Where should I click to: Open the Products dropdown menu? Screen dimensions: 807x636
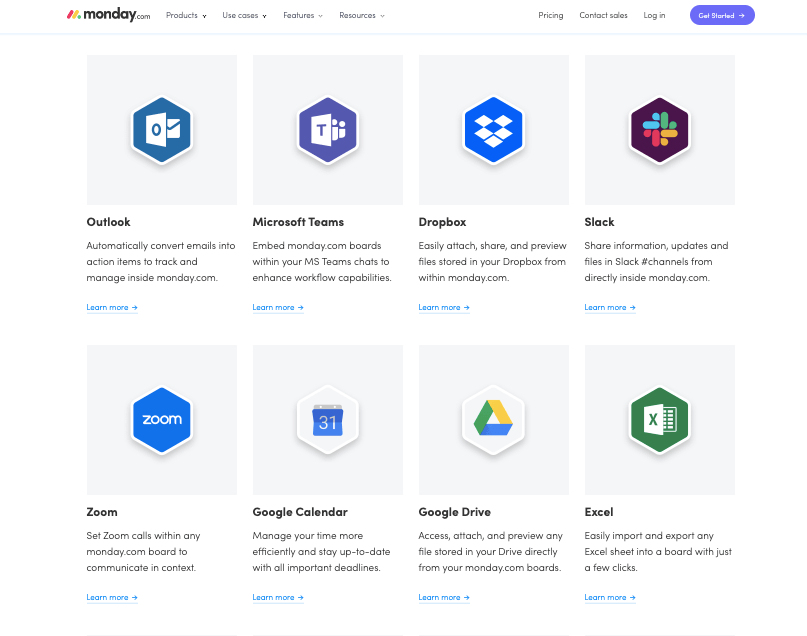186,15
